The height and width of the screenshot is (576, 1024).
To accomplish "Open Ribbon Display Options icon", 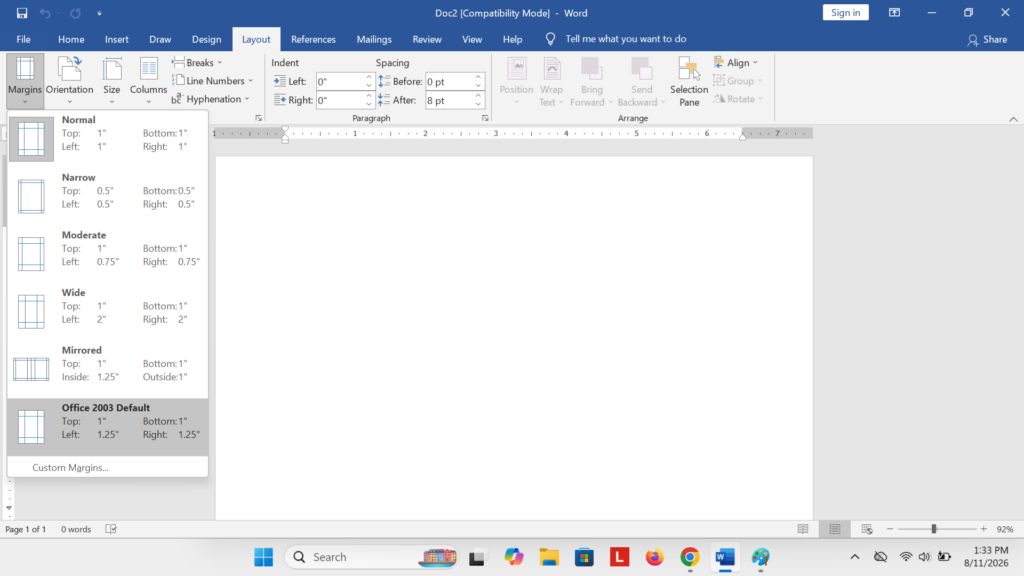I will coord(895,13).
